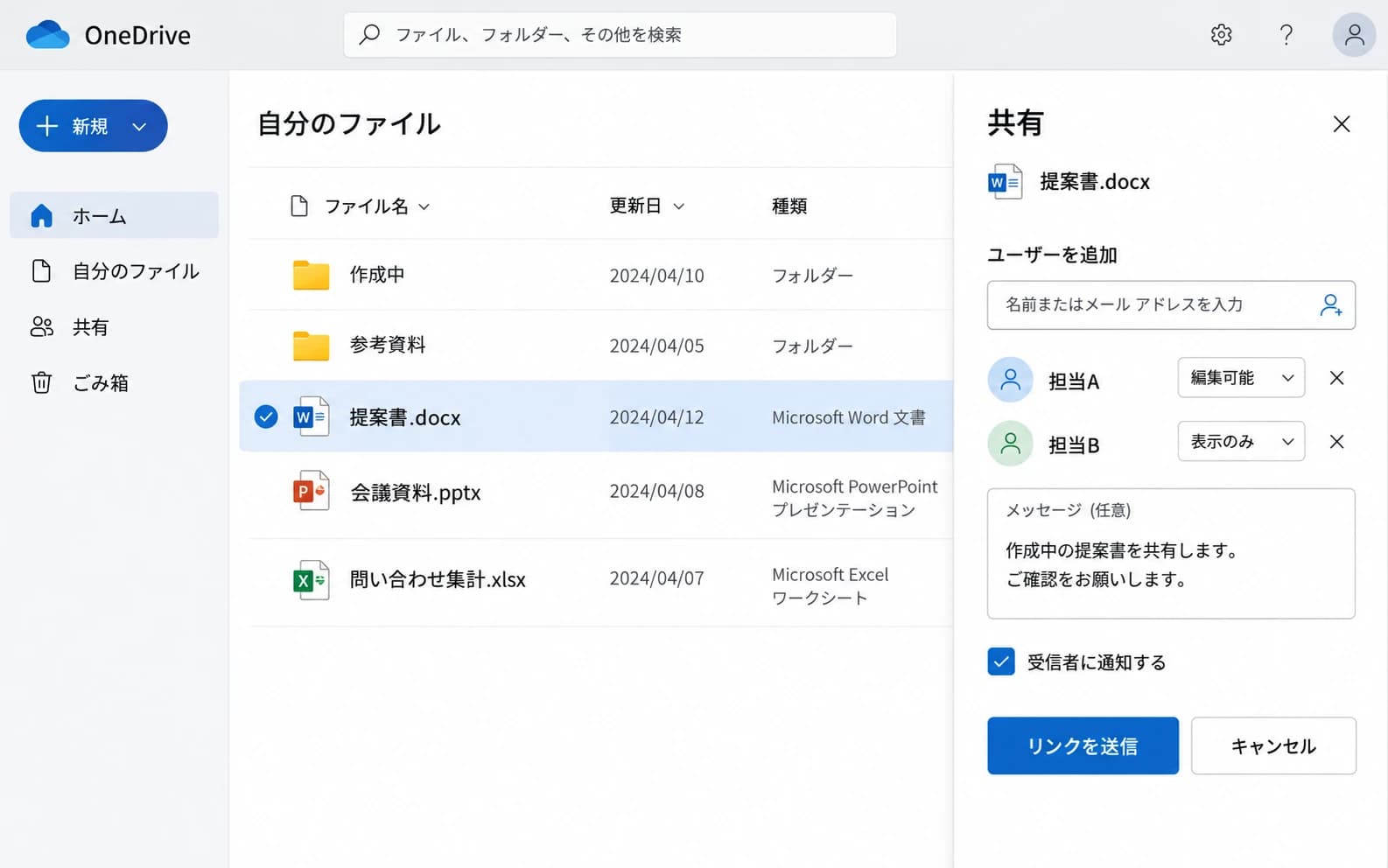
Task: Open 担当B's 表示のみ permission dropdown
Action: [x=1241, y=442]
